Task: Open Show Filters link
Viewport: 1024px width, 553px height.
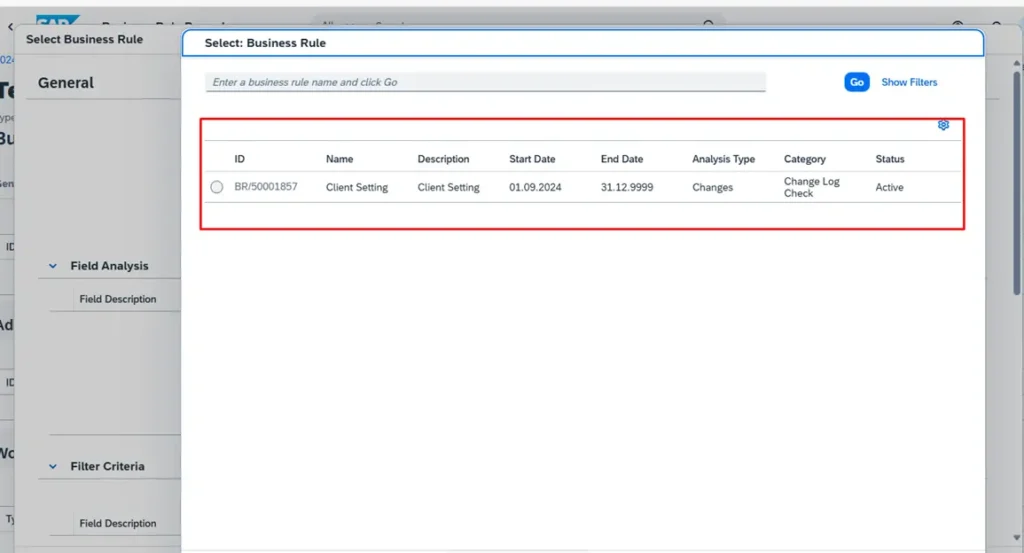Action: pyautogui.click(x=909, y=82)
